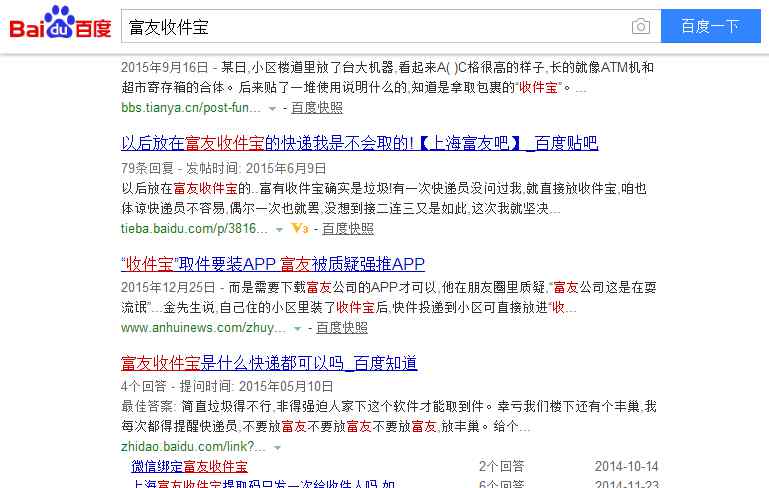Click the 百度一下 search button
The image size is (769, 488).
711,26
